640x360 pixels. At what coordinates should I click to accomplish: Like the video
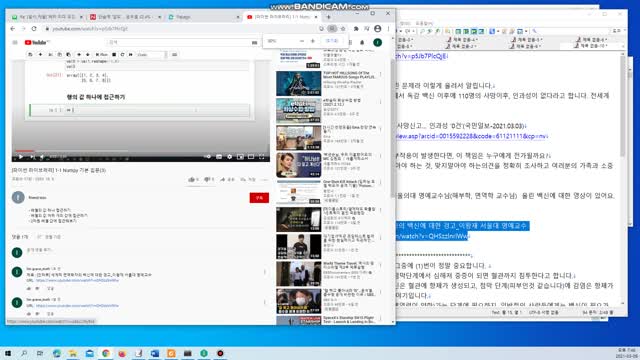point(193,179)
